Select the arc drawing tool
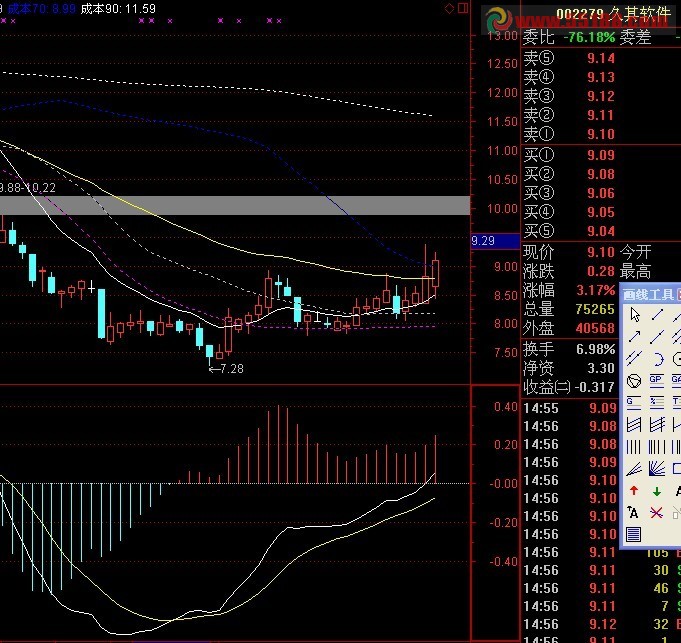The width and height of the screenshot is (681, 643). [657, 359]
